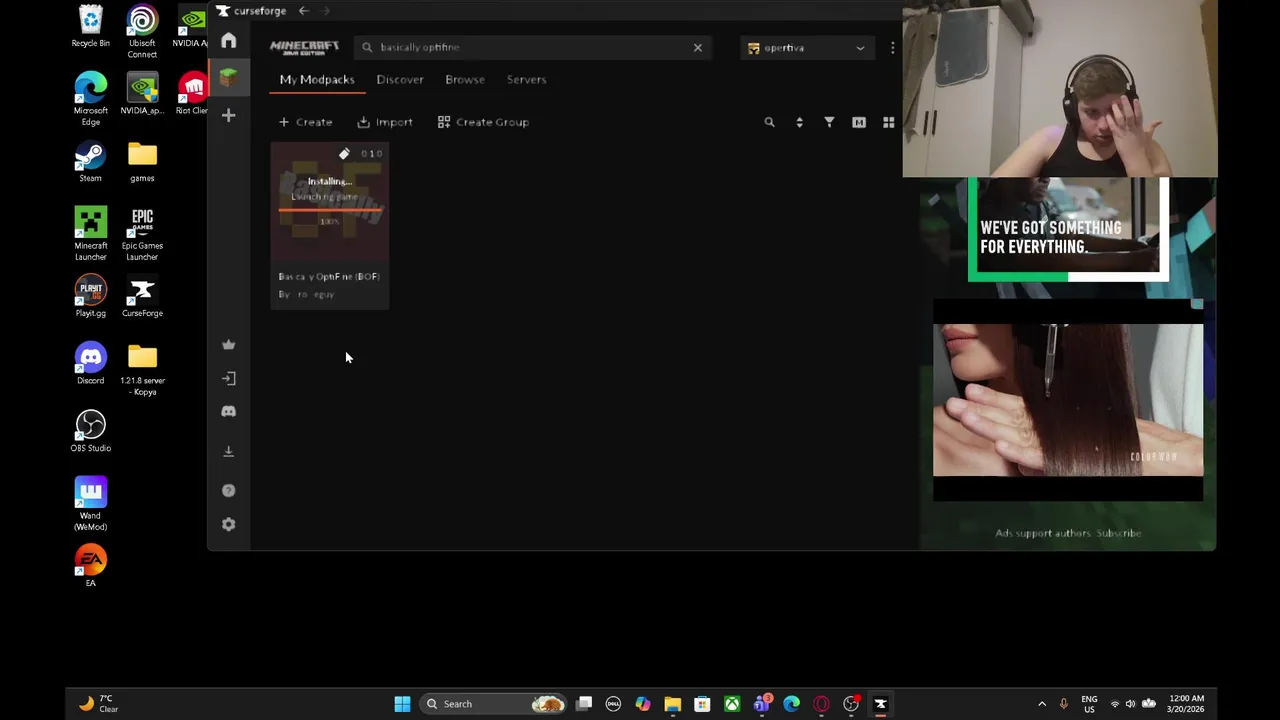Go back with the CurseForge back arrow
This screenshot has width=1280, height=720.
tap(303, 11)
